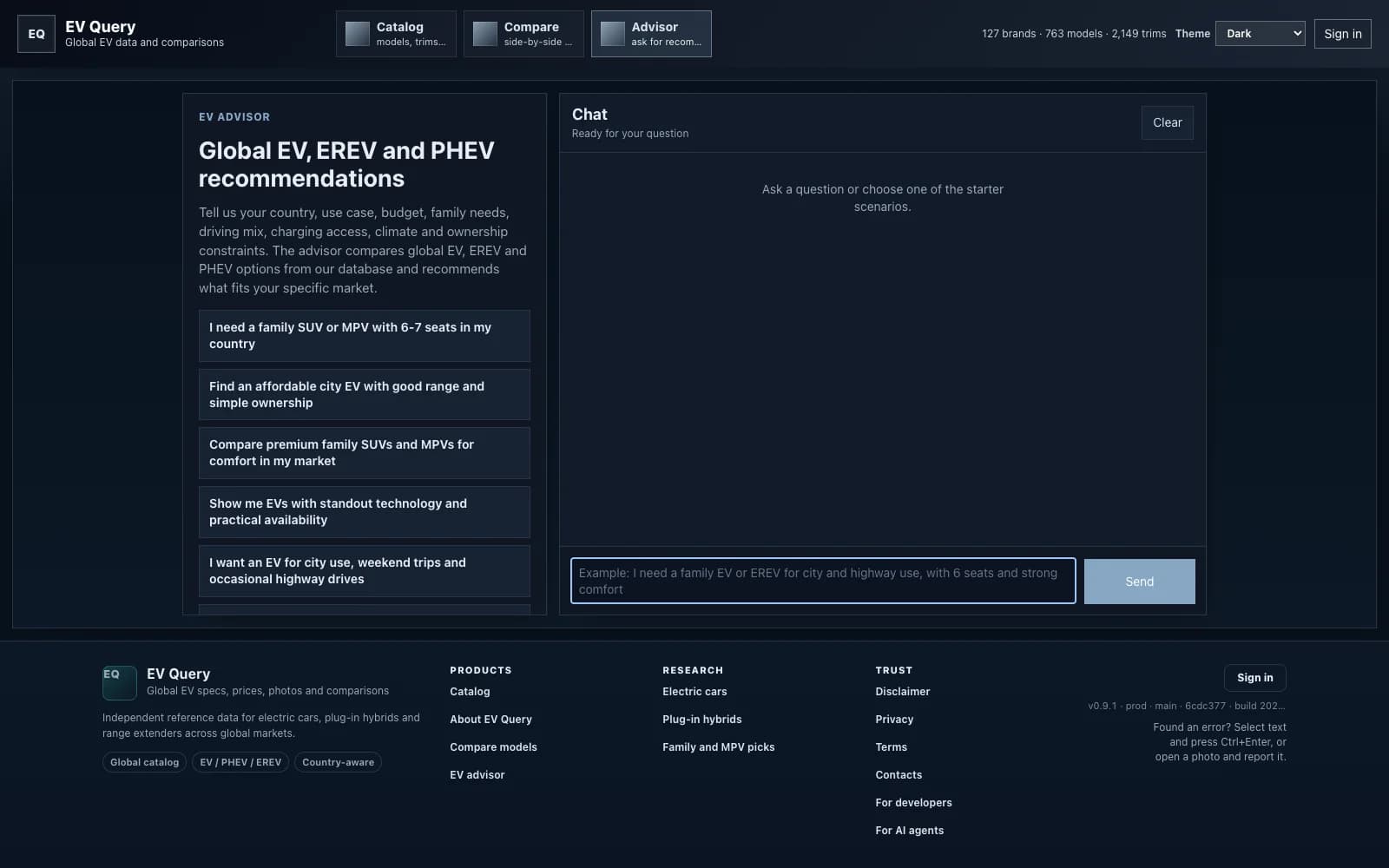Open About EV Query footer link
Image resolution: width=1389 pixels, height=868 pixels.
tap(490, 720)
